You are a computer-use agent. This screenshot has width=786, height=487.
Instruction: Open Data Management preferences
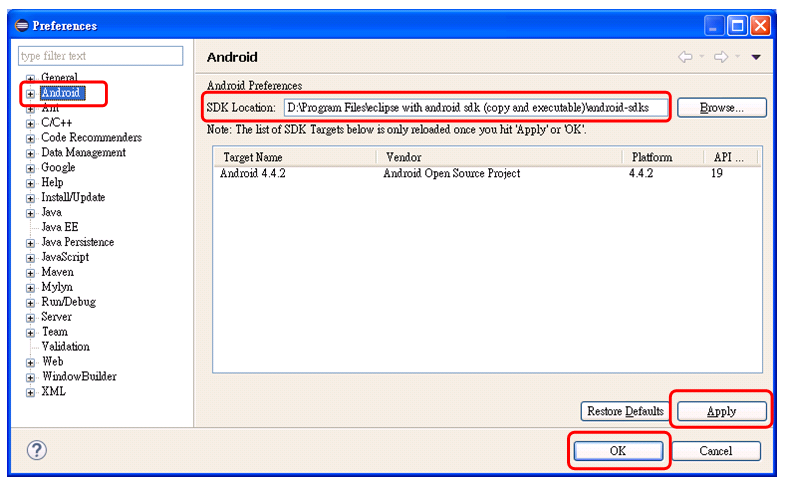click(x=83, y=152)
